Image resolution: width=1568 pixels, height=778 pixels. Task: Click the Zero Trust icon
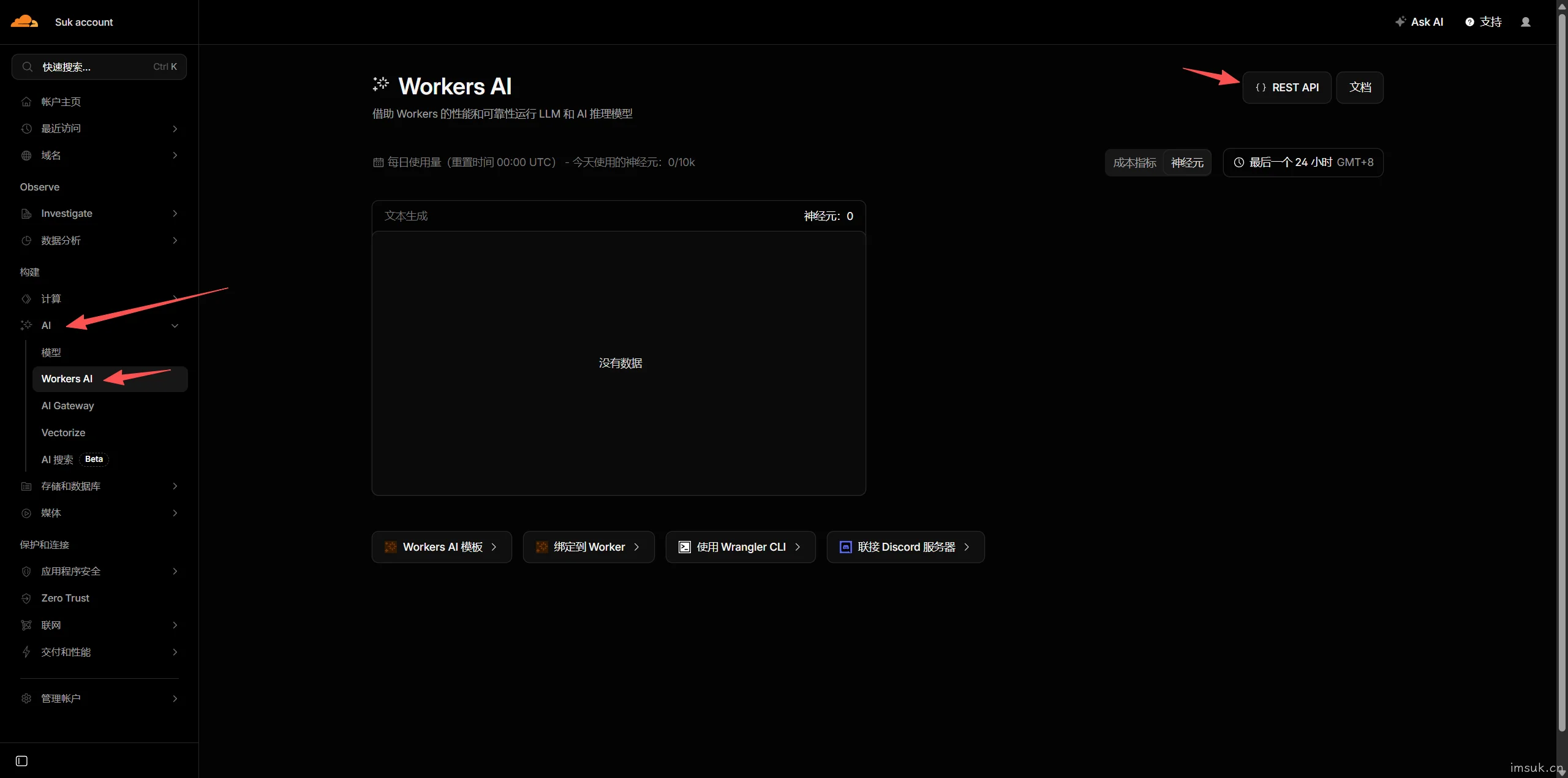point(26,599)
